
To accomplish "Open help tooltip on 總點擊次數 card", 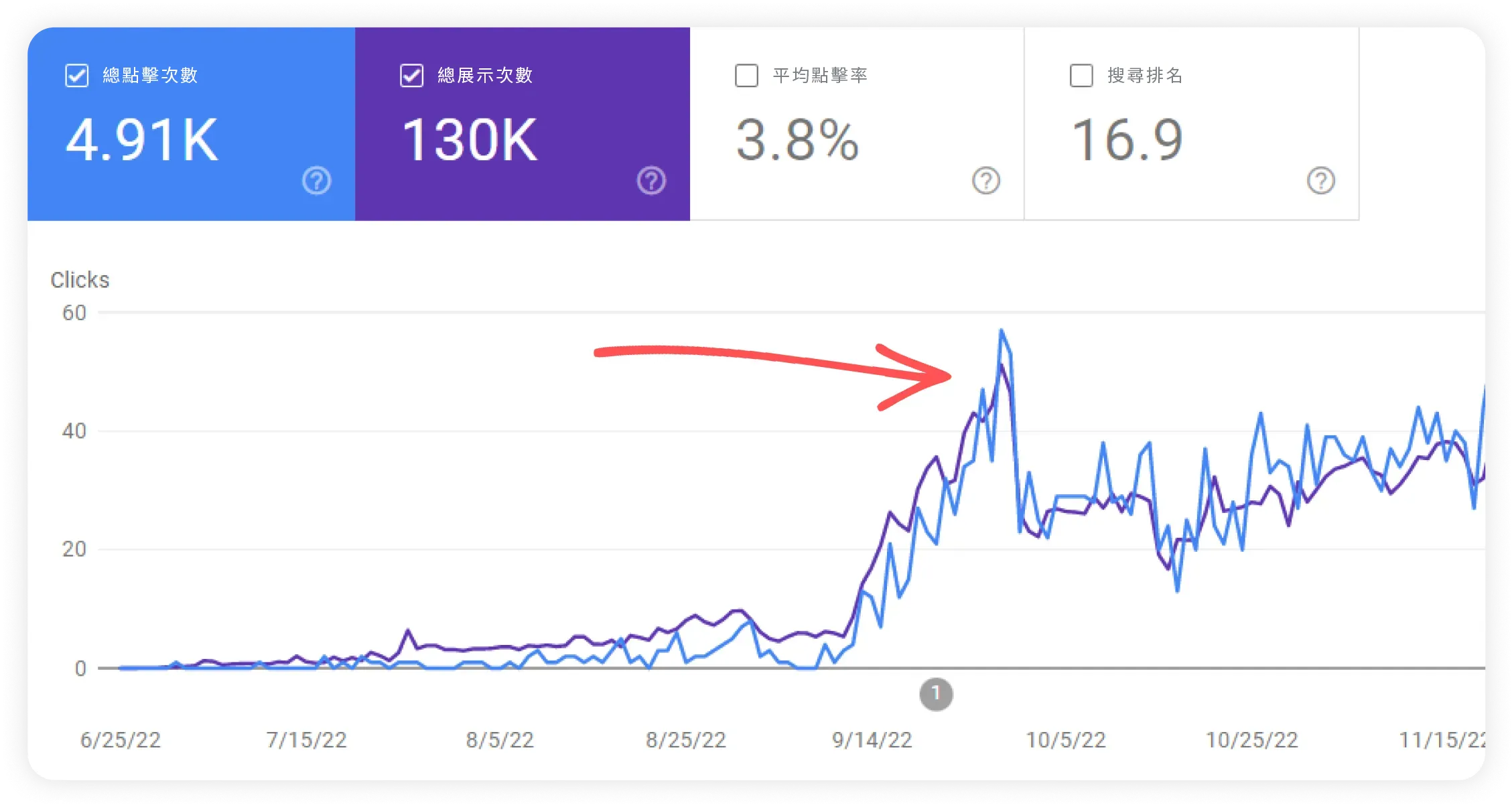I will [x=316, y=181].
